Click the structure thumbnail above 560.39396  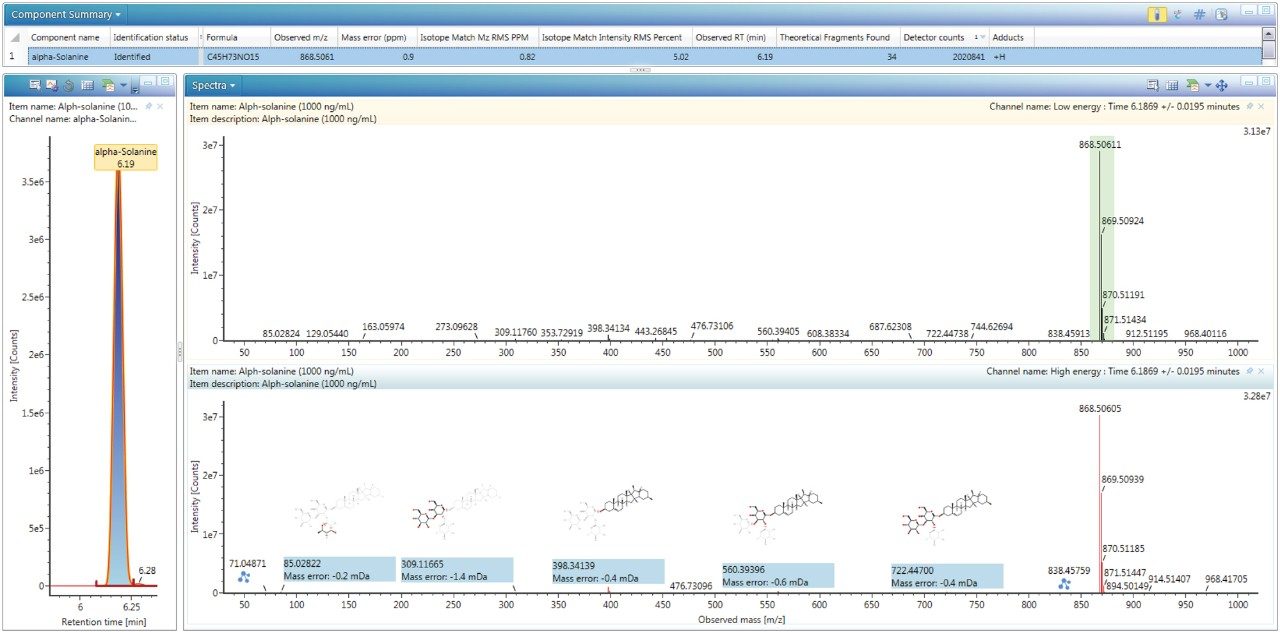(x=778, y=516)
